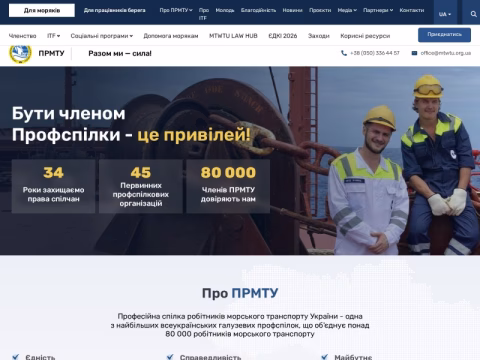The width and height of the screenshot is (480, 360).
Task: Open the Молодь menu item
Action: pyautogui.click(x=225, y=10)
